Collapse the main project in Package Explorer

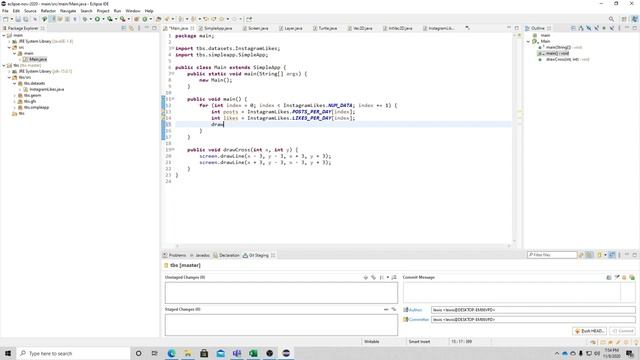point(4,36)
